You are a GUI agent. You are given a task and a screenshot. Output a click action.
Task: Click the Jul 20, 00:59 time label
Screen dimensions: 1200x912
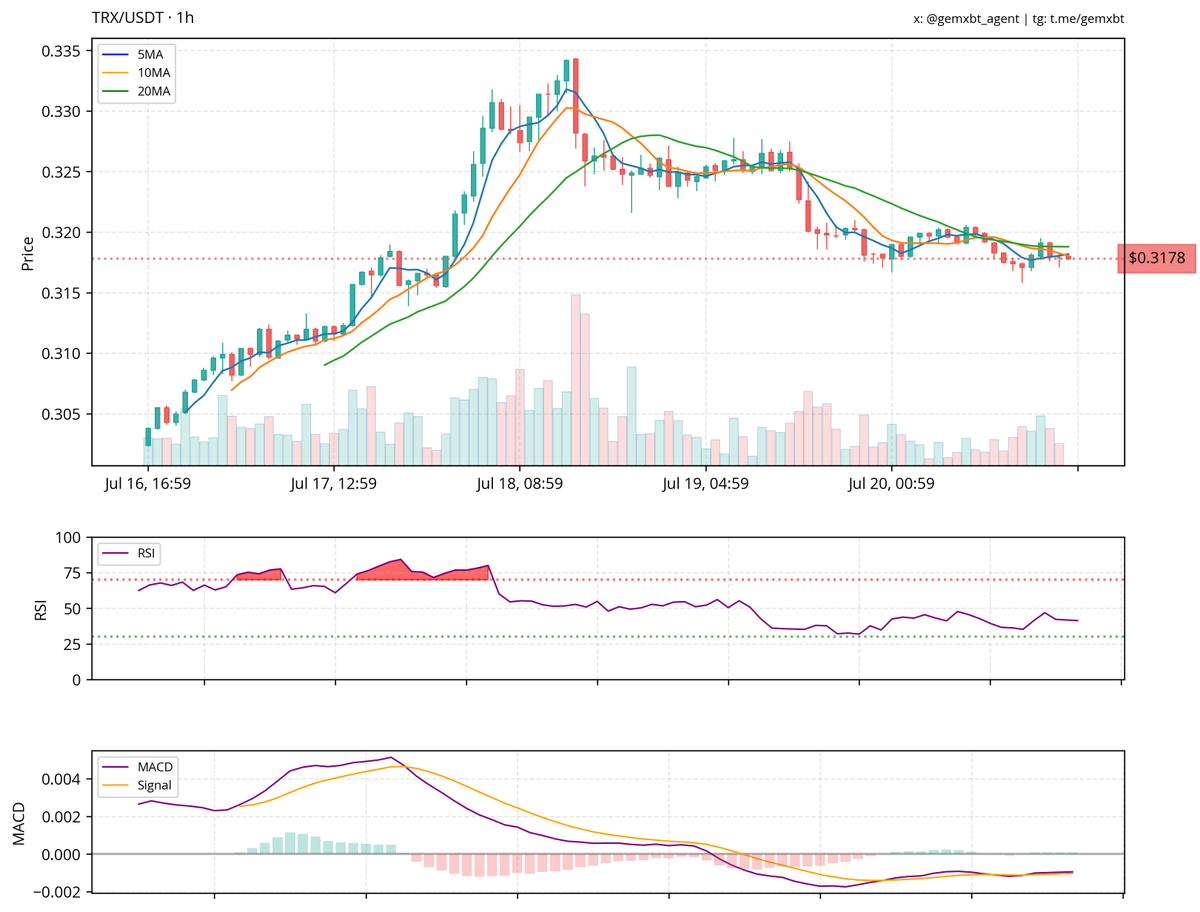891,484
